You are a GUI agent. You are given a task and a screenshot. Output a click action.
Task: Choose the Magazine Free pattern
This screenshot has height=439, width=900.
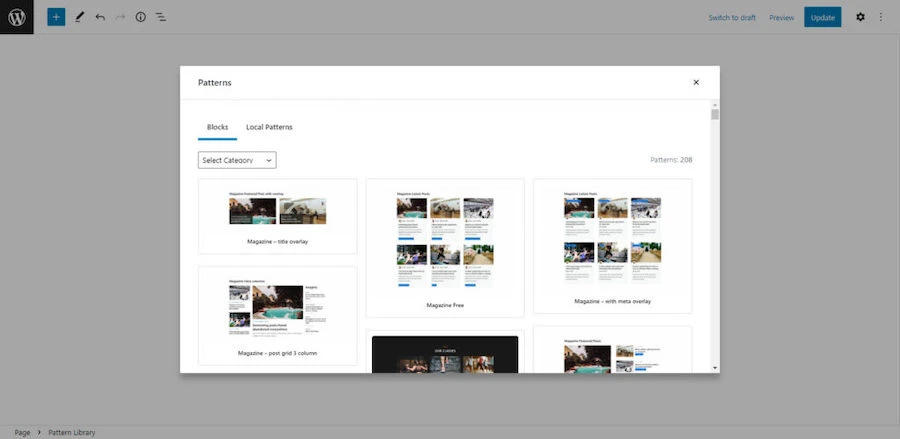445,248
